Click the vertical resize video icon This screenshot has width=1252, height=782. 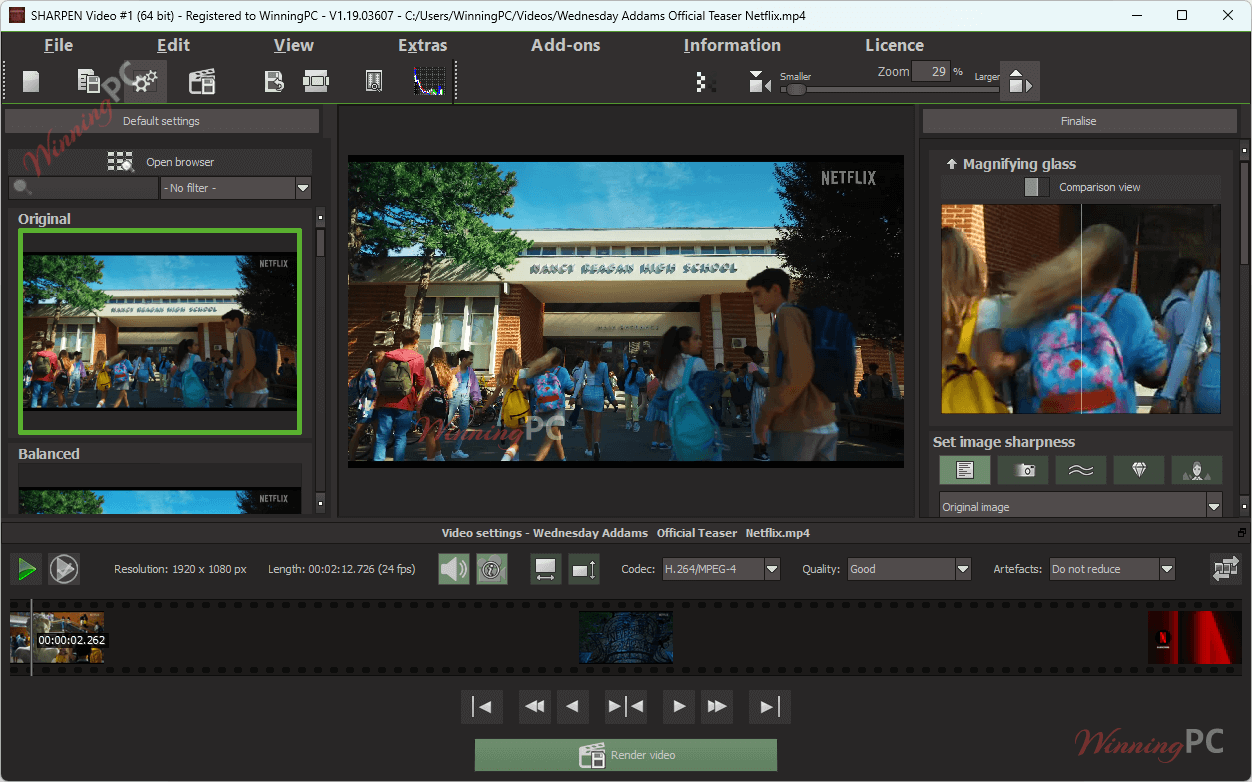pos(584,569)
